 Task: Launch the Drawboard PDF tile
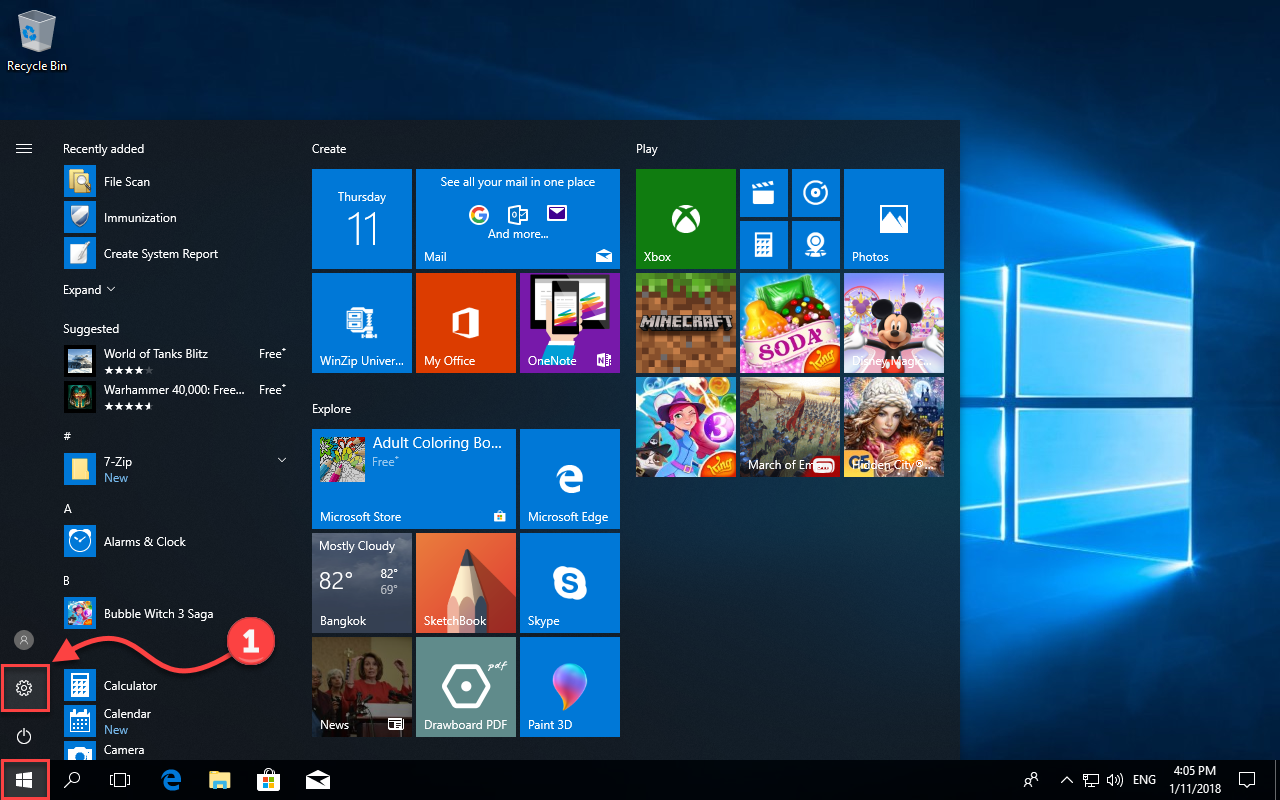(466, 687)
